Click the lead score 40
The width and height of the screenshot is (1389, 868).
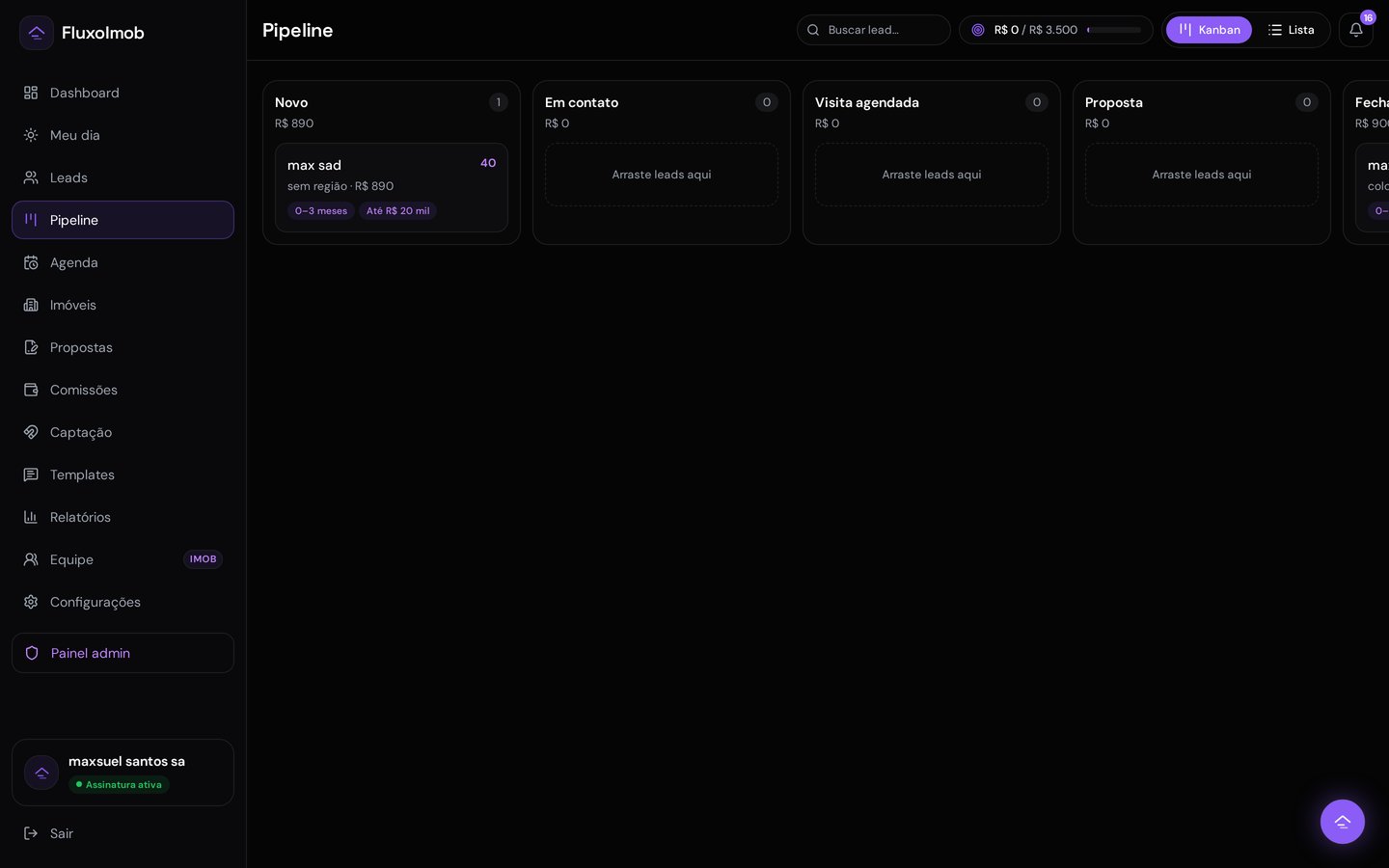click(488, 163)
